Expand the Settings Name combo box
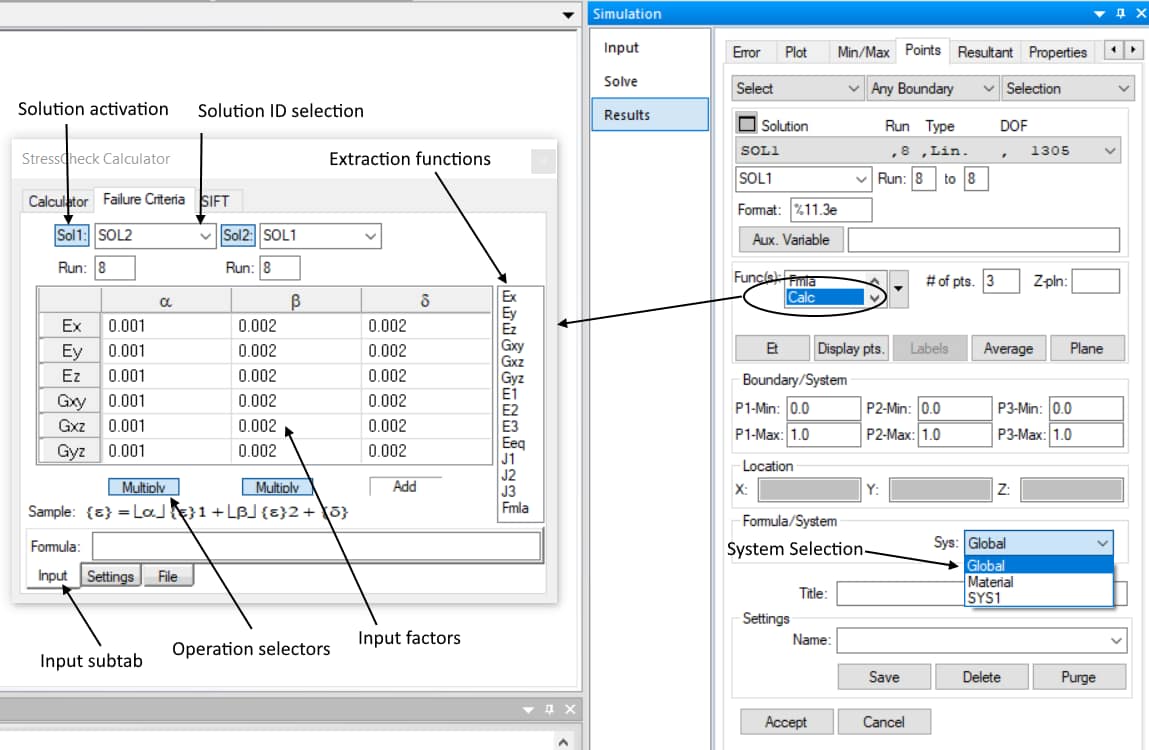This screenshot has width=1149, height=750. point(1116,640)
